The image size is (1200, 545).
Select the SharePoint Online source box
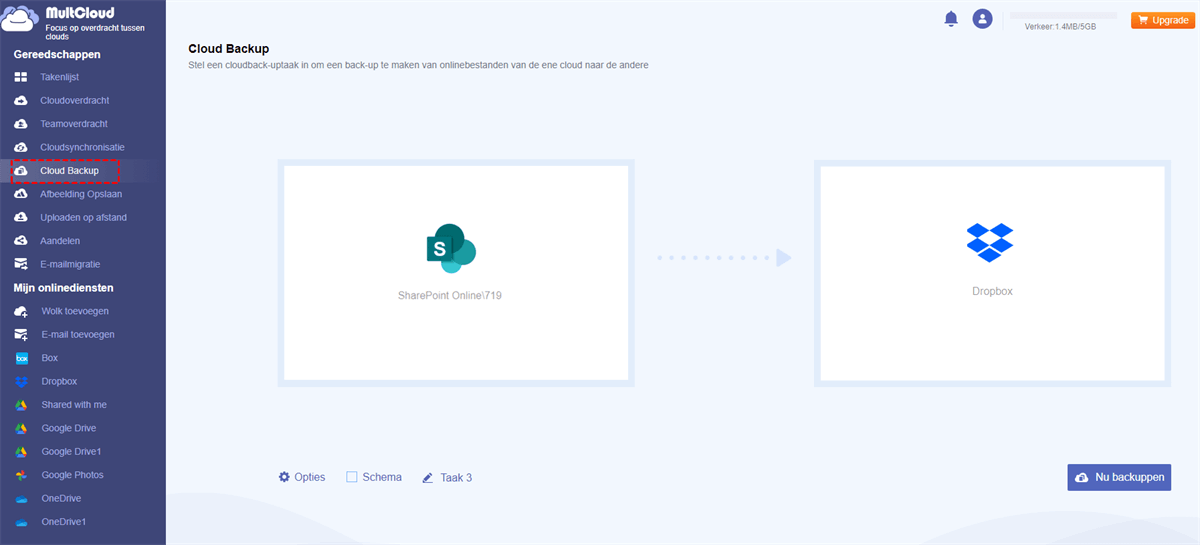point(456,273)
